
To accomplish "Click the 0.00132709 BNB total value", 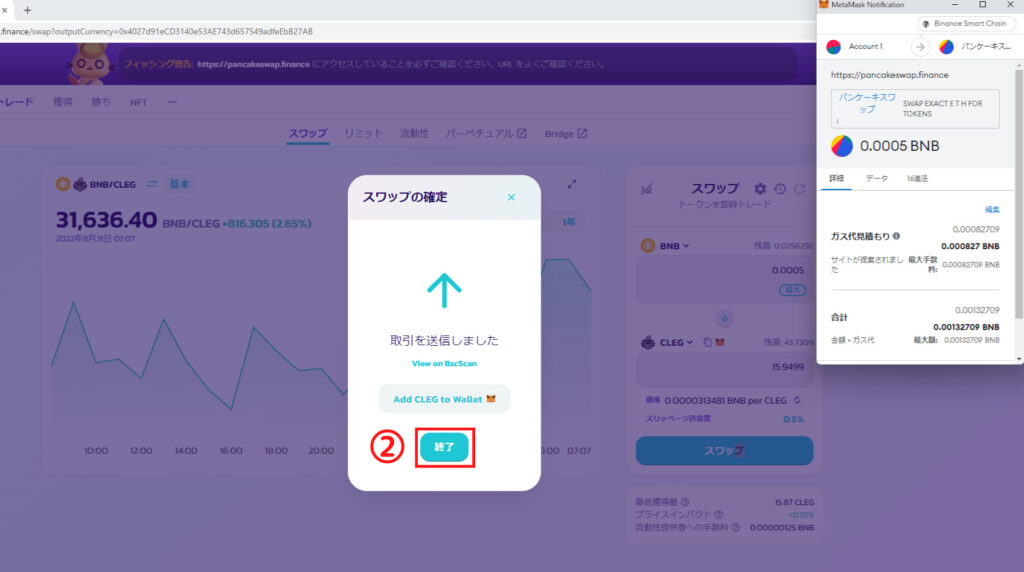I will (x=966, y=327).
